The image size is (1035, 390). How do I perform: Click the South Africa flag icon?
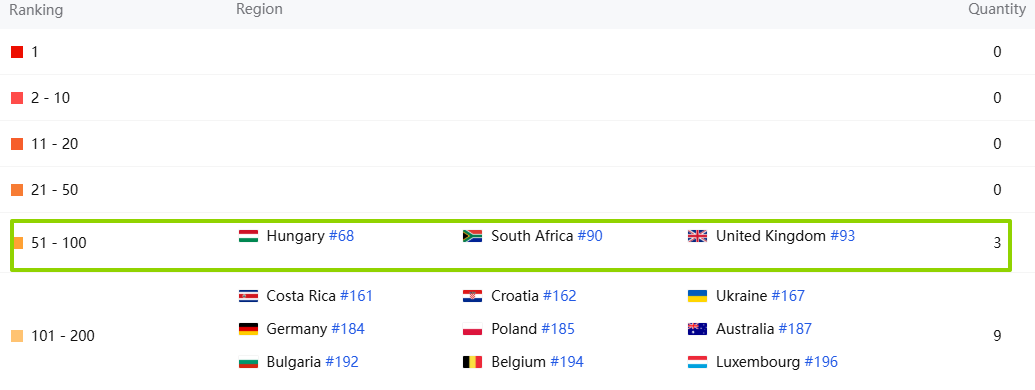coord(473,236)
